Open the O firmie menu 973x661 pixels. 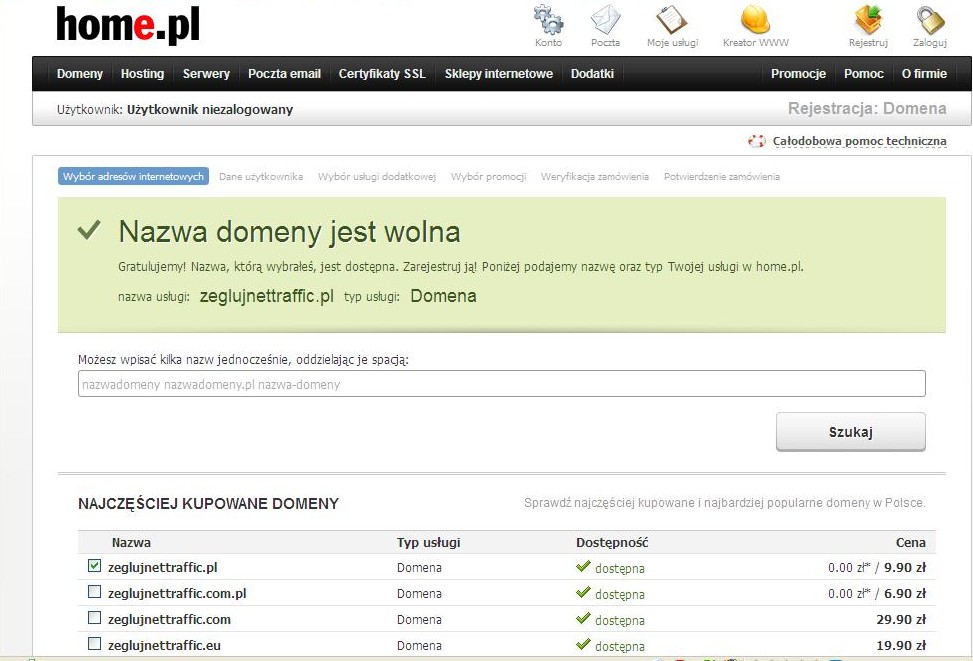coord(924,73)
